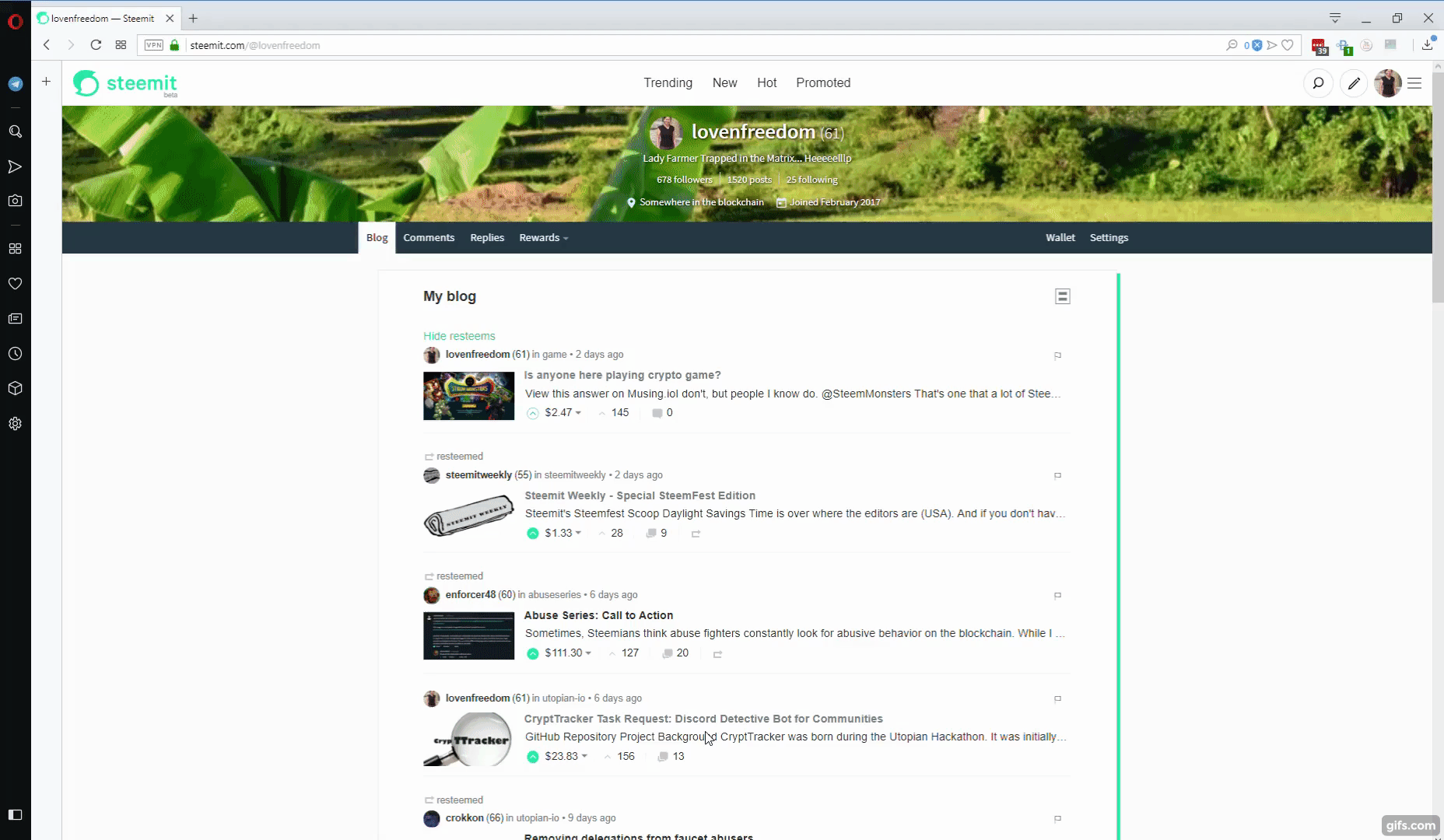The image size is (1444, 840).
Task: Open My Flow sidebar arrow icon
Action: (x=16, y=166)
